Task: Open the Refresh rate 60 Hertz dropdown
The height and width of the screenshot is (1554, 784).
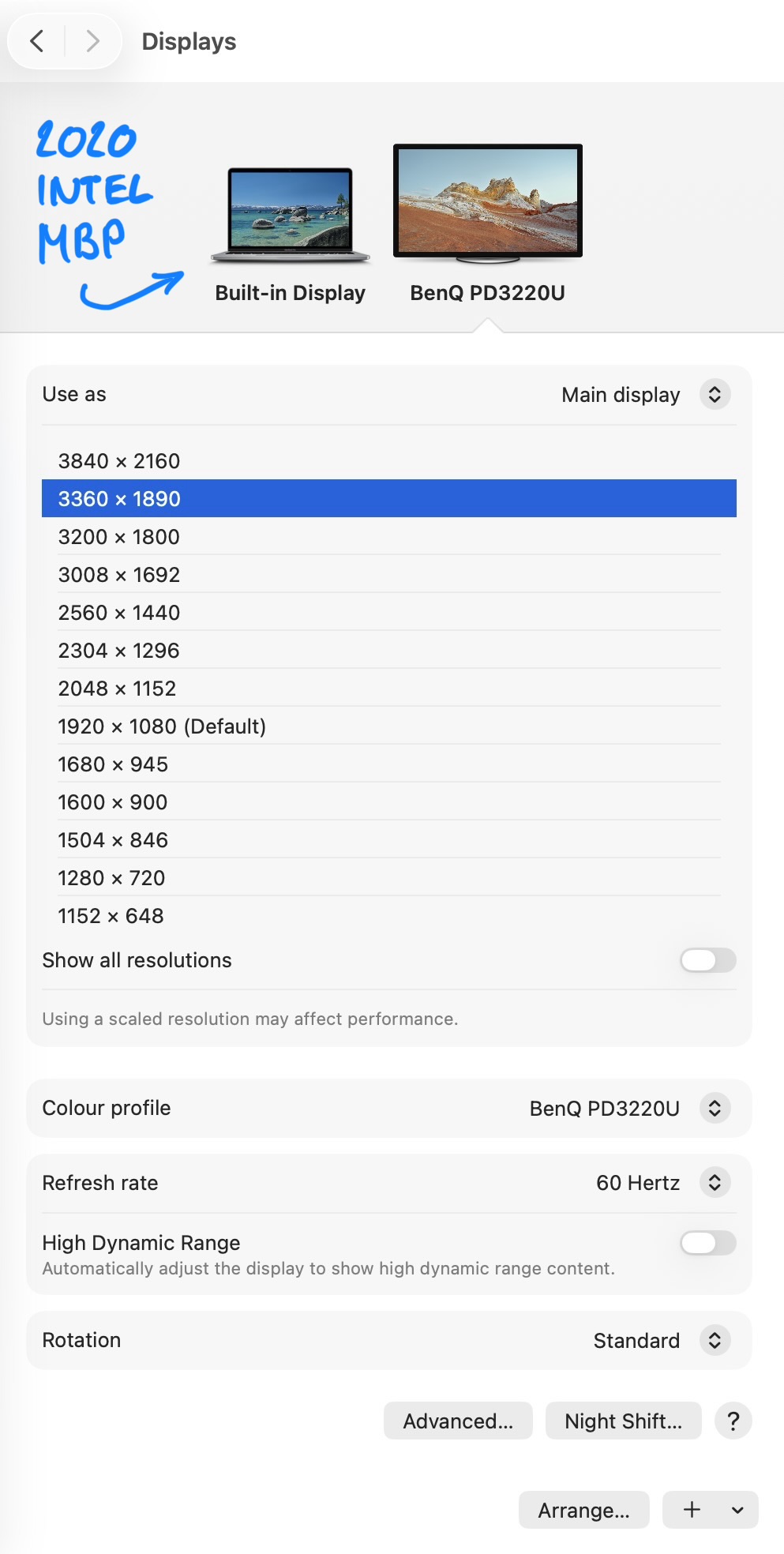Action: pyautogui.click(x=714, y=1183)
